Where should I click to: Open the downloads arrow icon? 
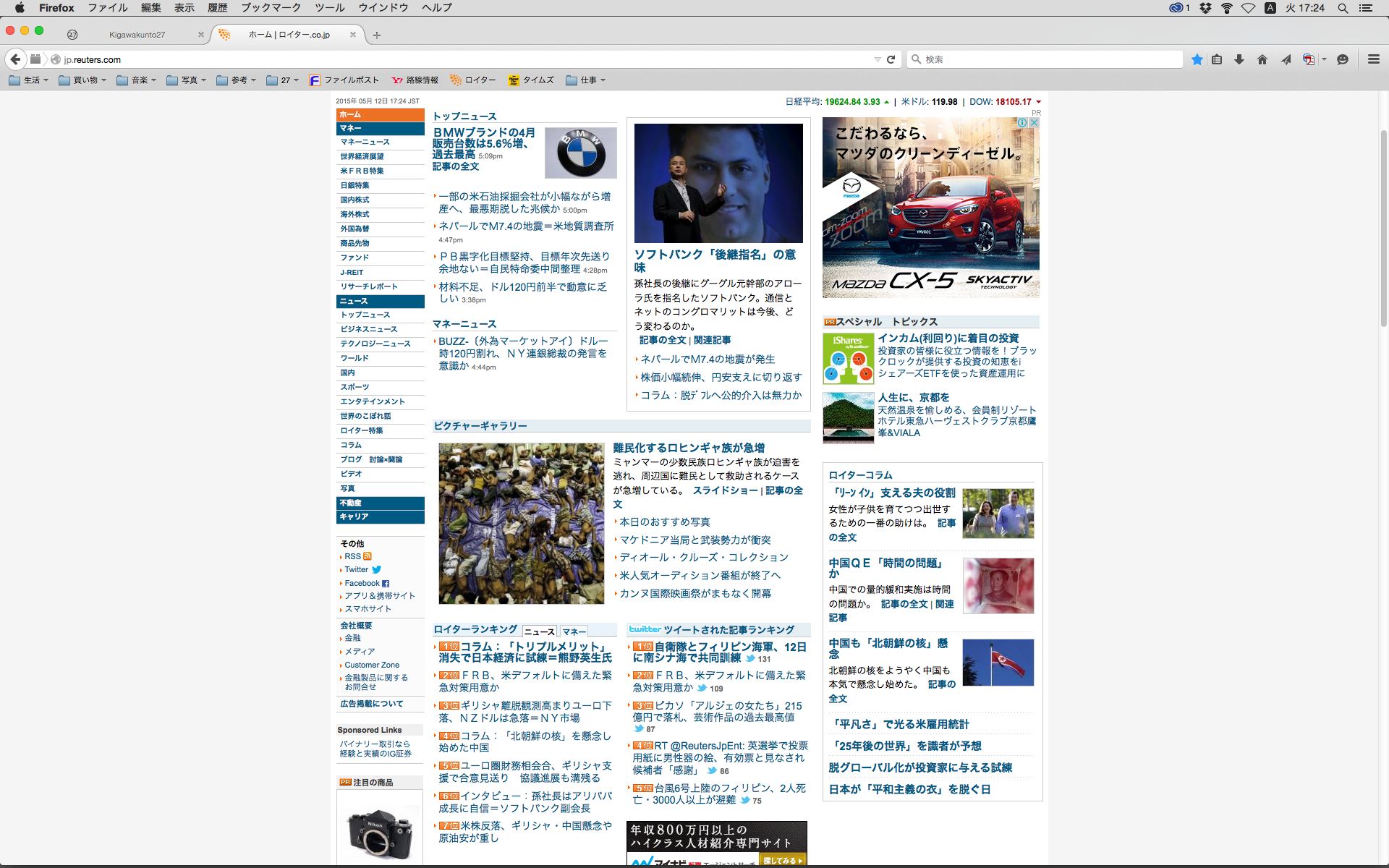click(x=1239, y=59)
